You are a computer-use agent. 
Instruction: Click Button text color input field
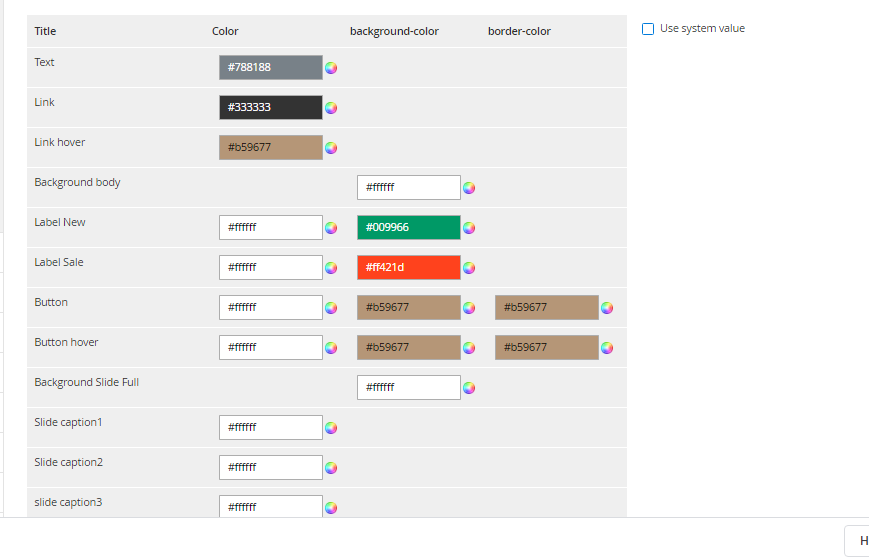click(271, 307)
